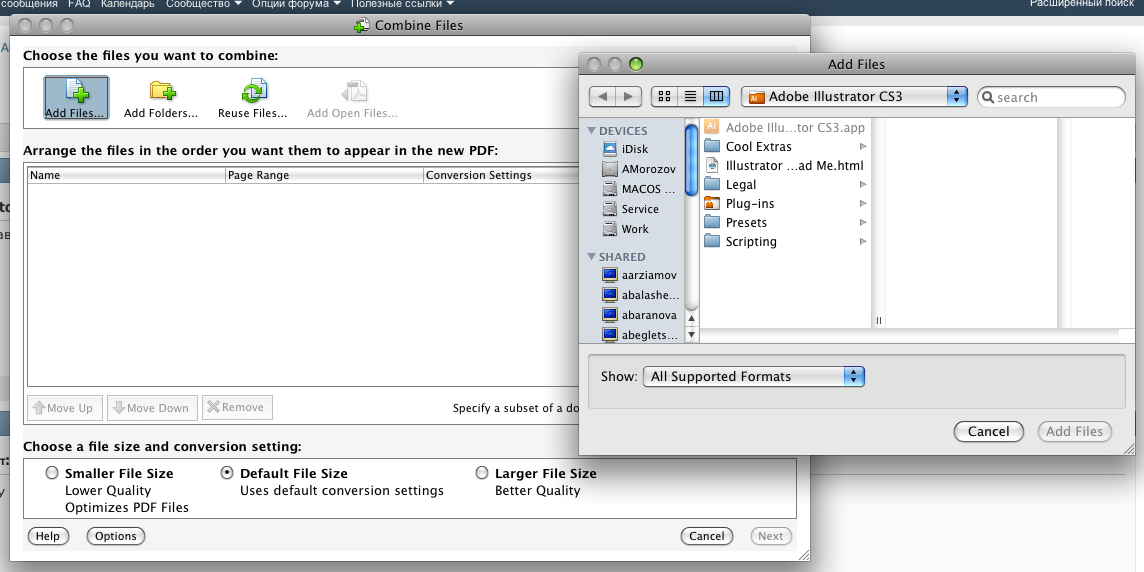Expand Cool Extras folder arrow
Viewport: 1144px width, 572px height.
862,147
